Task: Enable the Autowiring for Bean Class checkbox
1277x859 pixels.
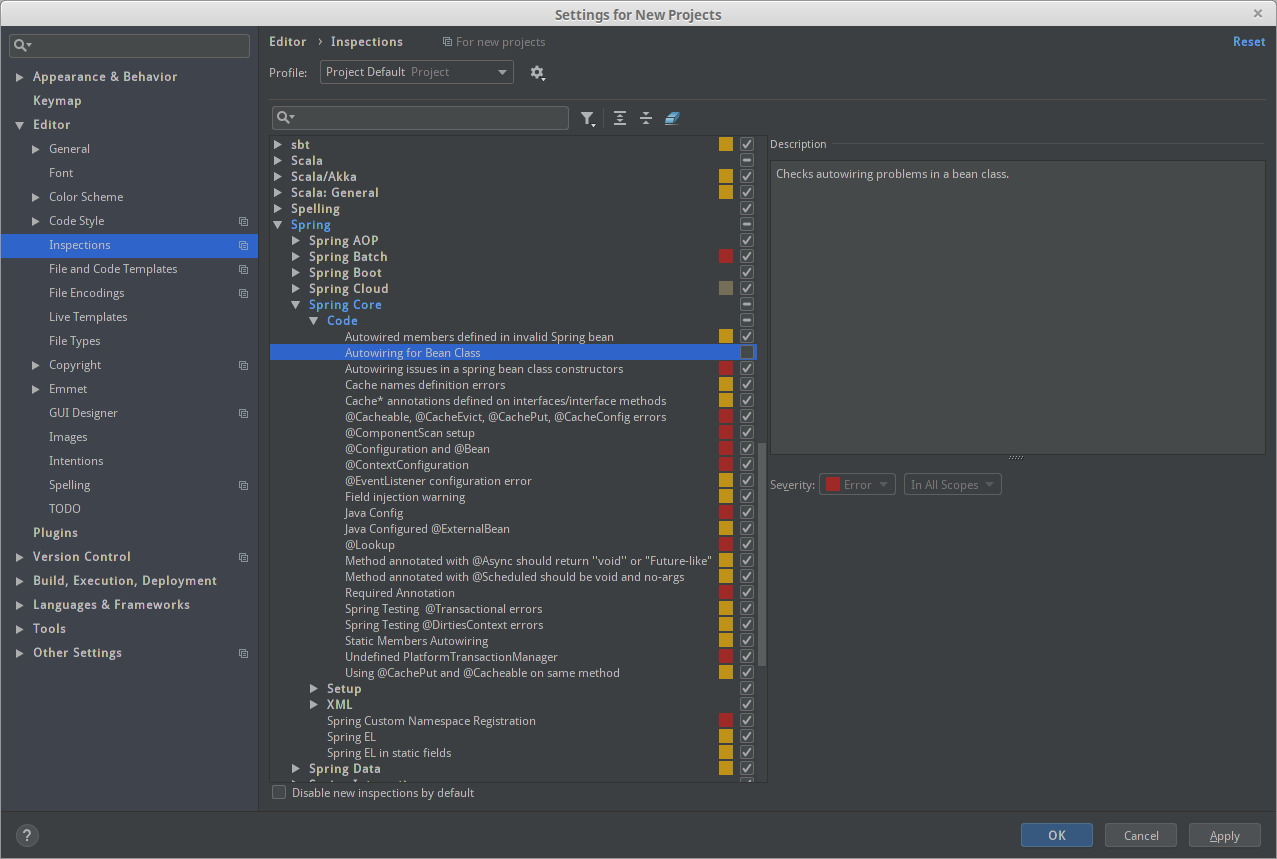Action: tap(747, 352)
